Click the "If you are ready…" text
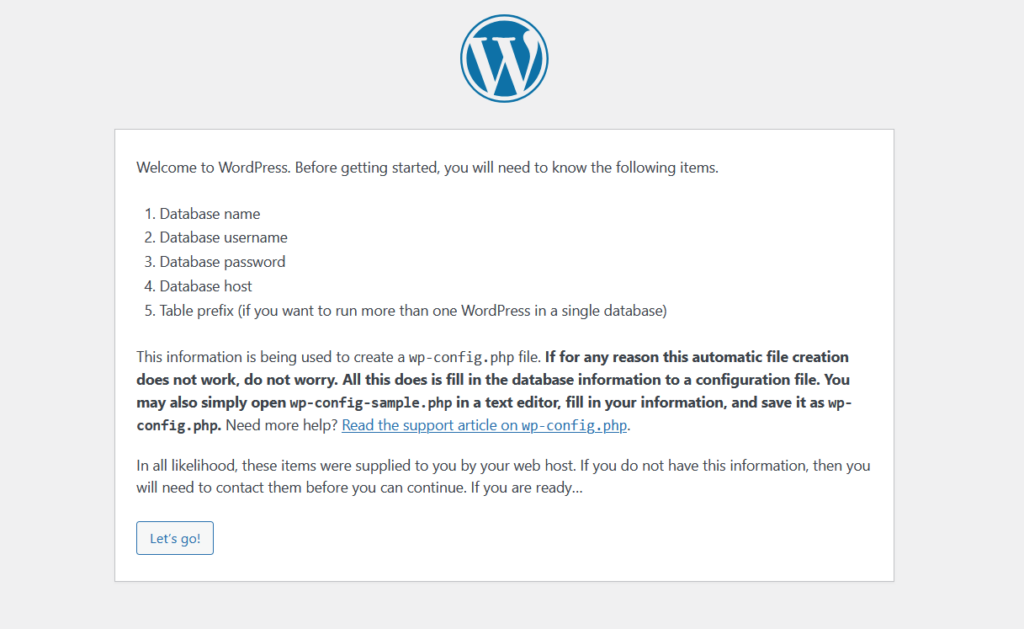Viewport: 1024px width, 629px height. (526, 488)
